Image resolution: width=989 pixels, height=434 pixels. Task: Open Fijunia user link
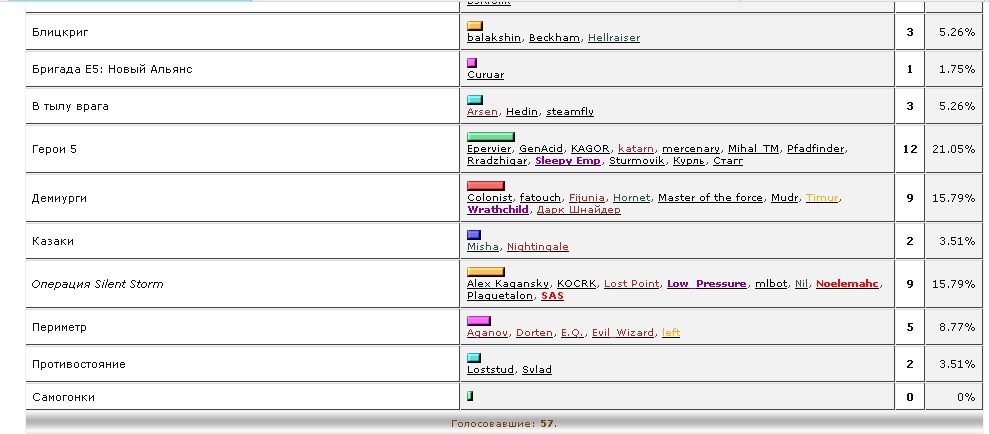click(x=587, y=198)
